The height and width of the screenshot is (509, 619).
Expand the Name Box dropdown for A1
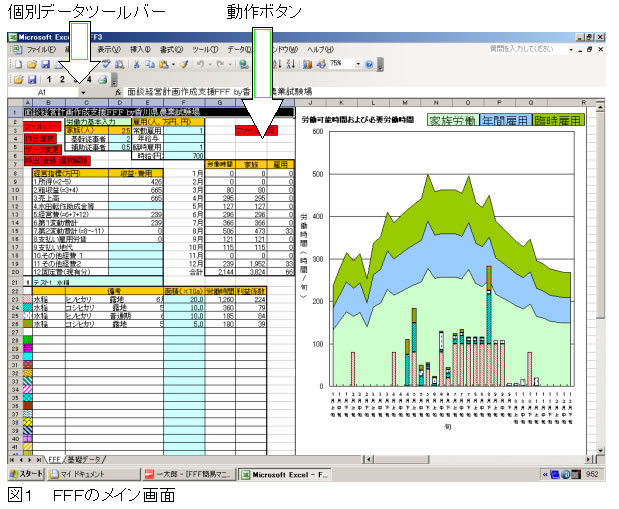point(83,92)
